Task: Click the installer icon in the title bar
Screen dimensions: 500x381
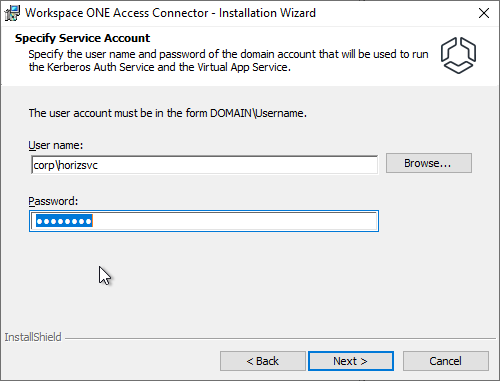Action: [x=12, y=13]
